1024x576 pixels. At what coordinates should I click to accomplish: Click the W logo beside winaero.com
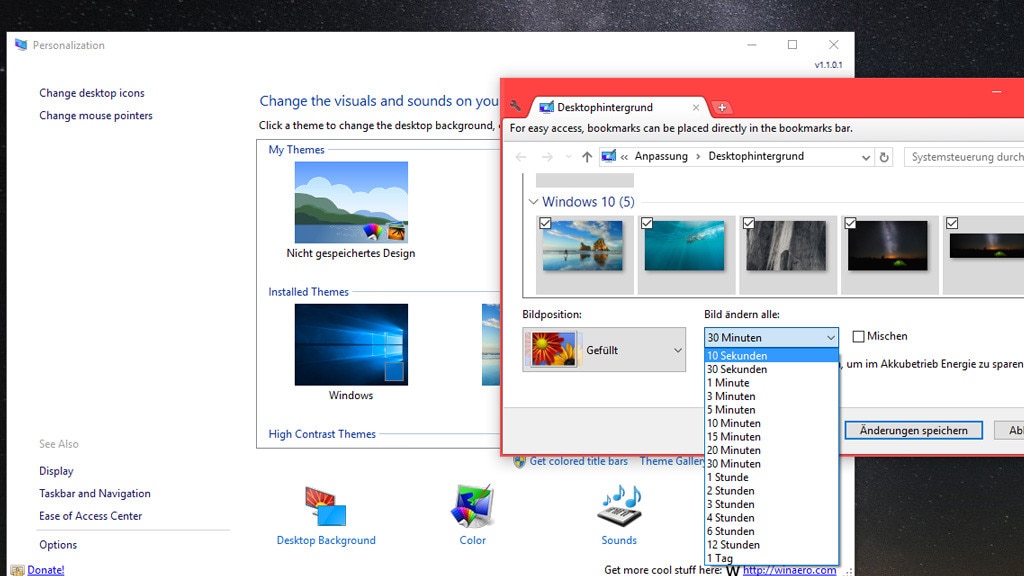point(731,568)
